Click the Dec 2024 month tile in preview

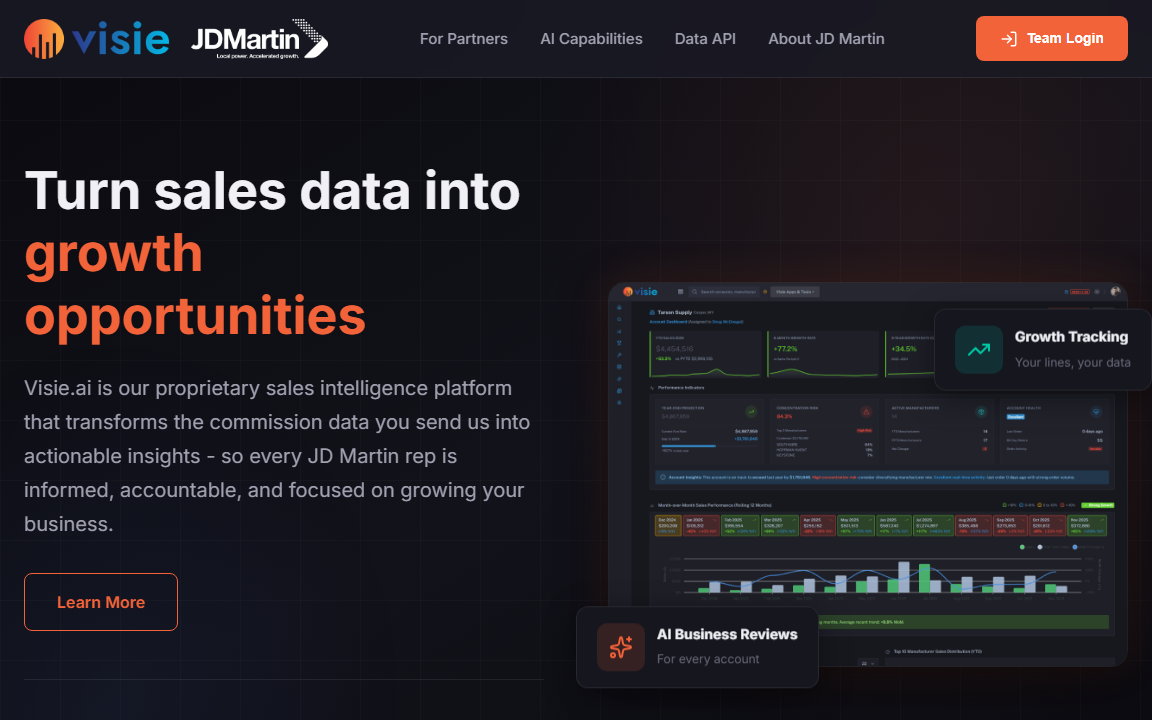pos(668,525)
